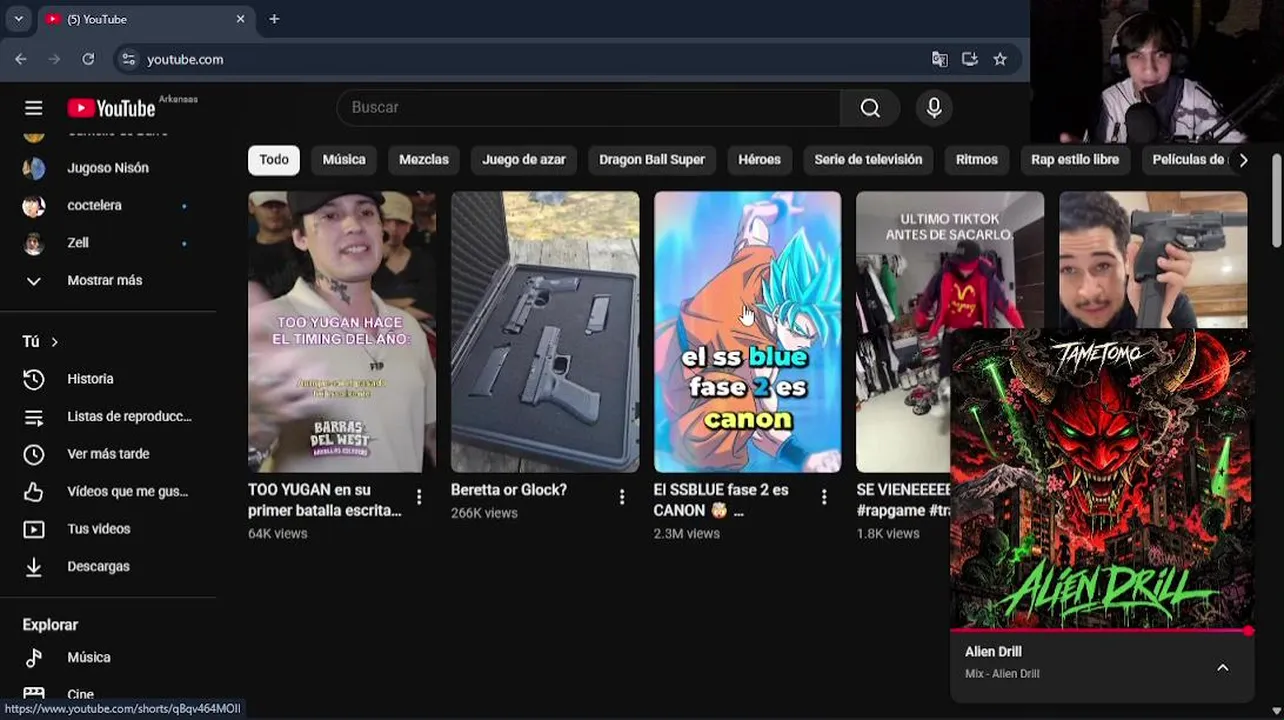Select the Rap estilo libre chip

click(1075, 160)
